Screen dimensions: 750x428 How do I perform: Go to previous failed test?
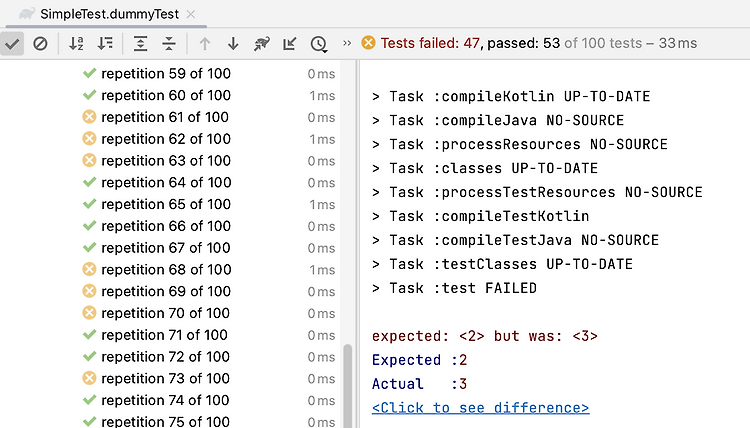tap(205, 44)
